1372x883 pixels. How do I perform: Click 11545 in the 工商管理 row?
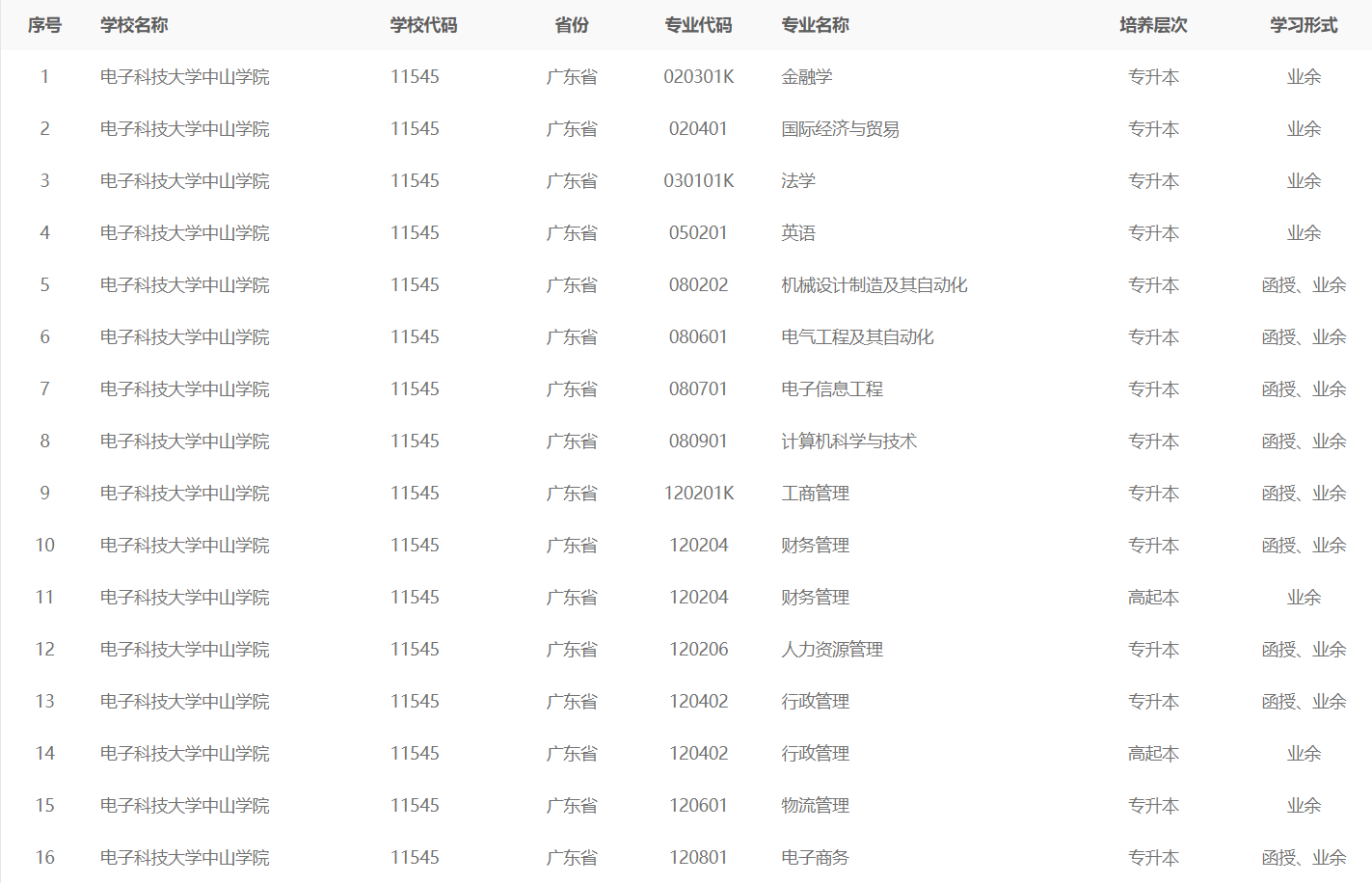(415, 494)
